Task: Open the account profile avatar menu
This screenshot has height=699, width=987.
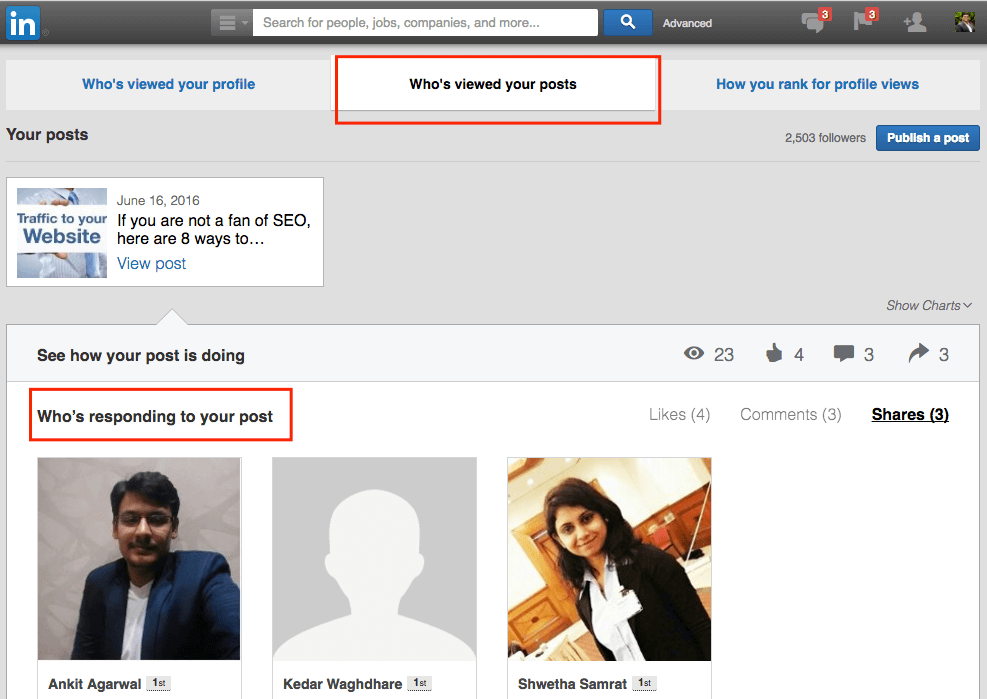Action: [964, 22]
